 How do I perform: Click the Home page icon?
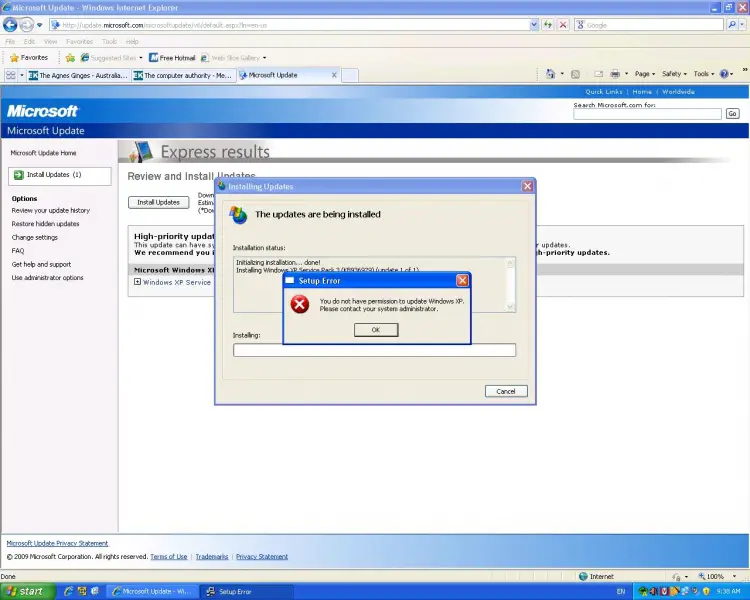click(x=551, y=74)
